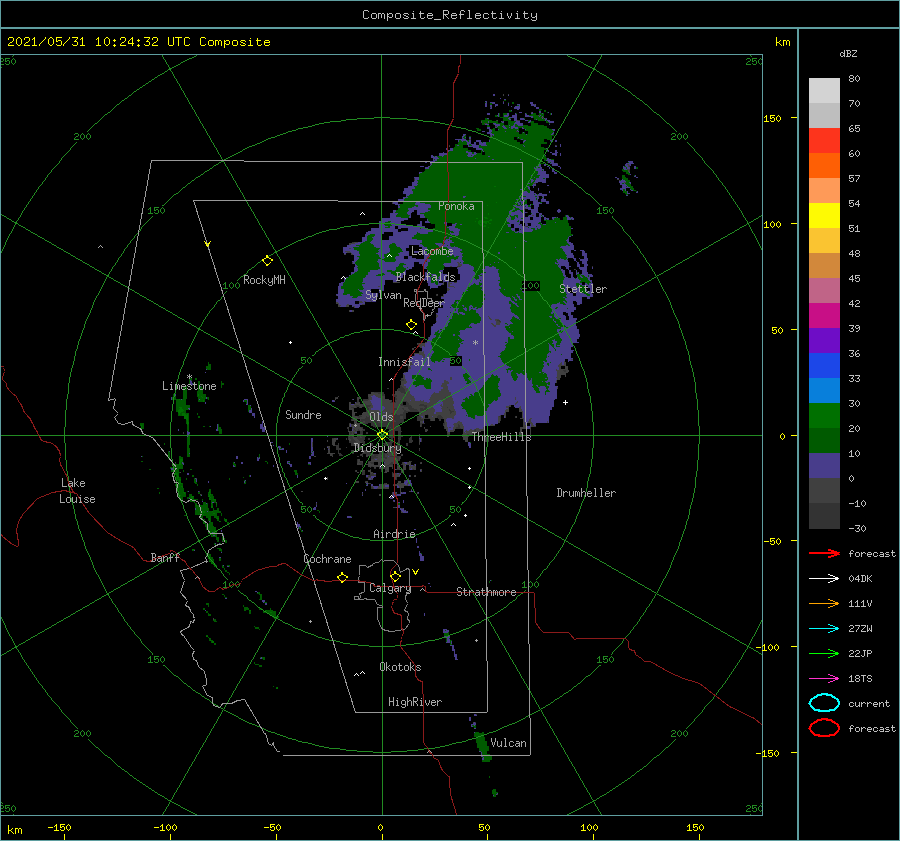Click the yellow V marker north of RockyMH

(208, 244)
